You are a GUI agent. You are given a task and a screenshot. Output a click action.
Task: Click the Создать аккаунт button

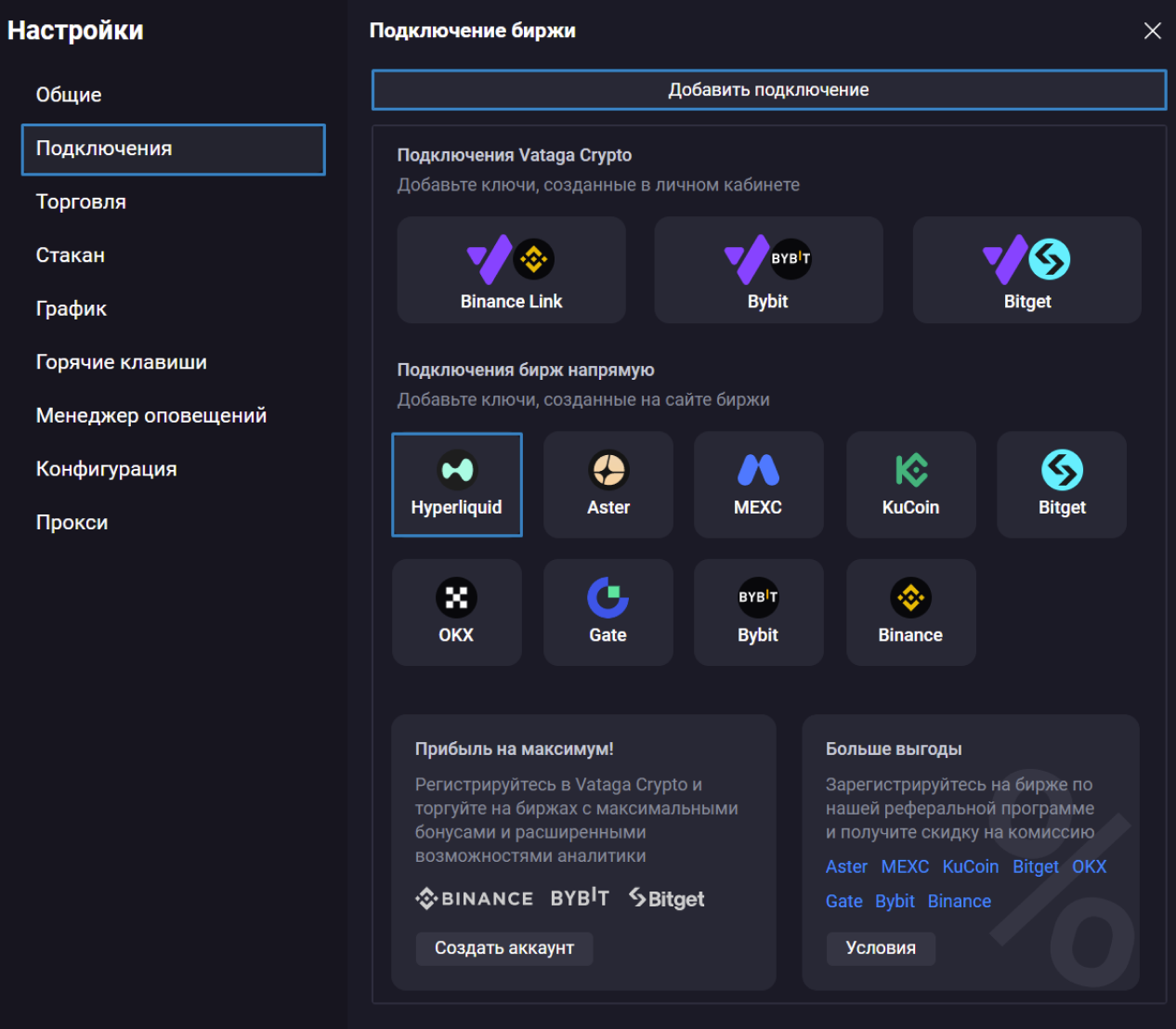(x=504, y=948)
